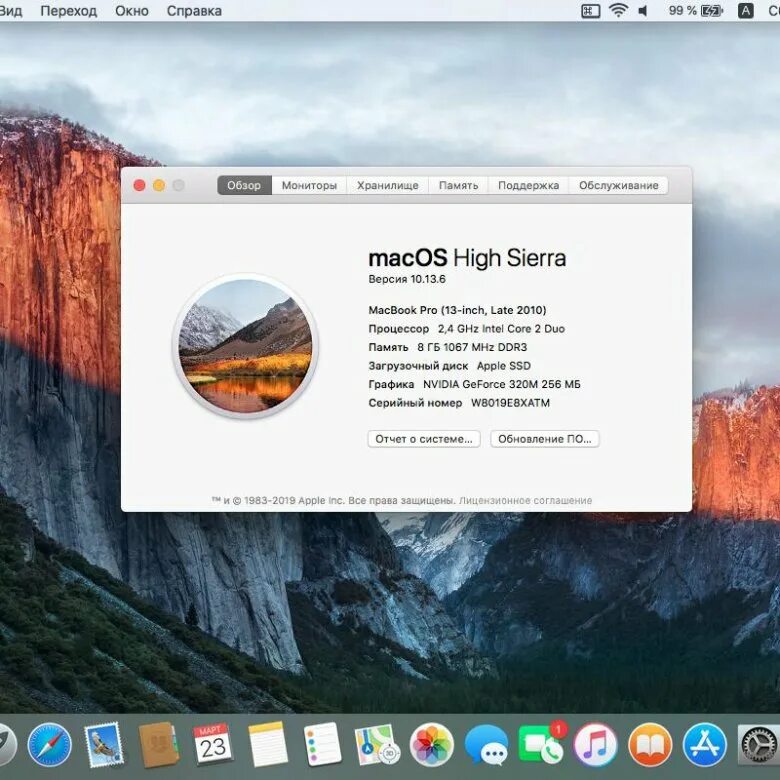
Task: Open the Calendar icon showing 23
Action: click(213, 744)
